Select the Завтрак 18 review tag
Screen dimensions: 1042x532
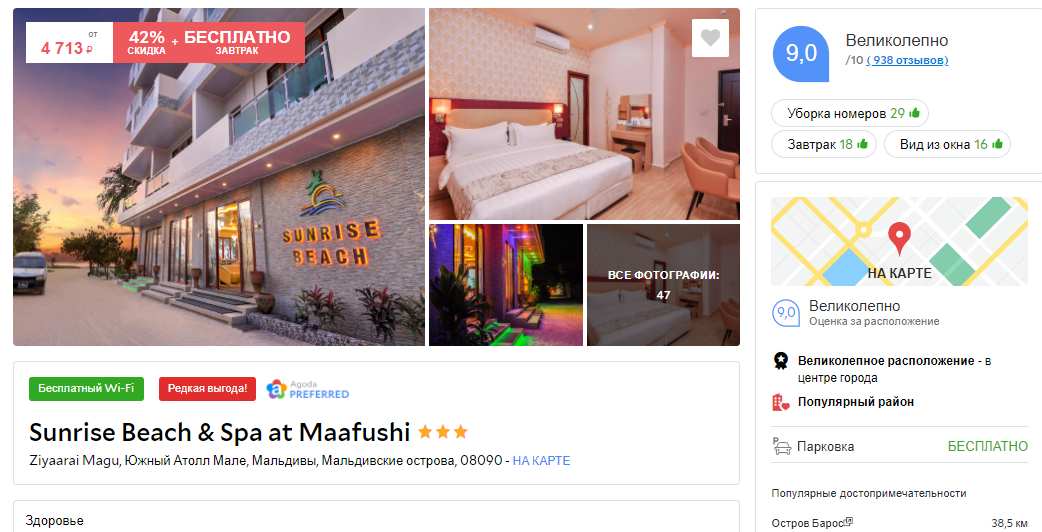tap(824, 144)
